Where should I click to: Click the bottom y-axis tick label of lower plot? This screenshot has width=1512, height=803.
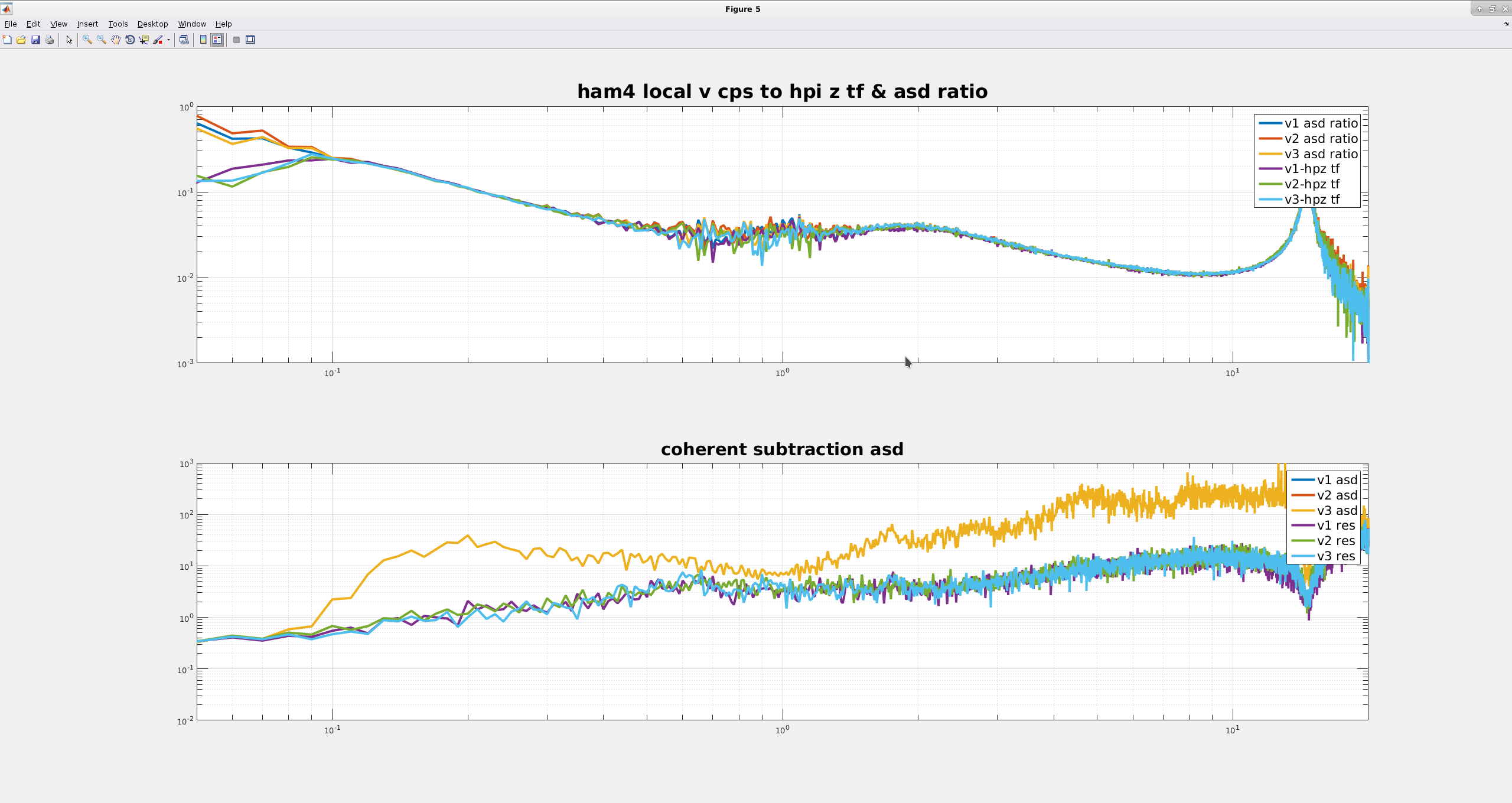[x=186, y=720]
